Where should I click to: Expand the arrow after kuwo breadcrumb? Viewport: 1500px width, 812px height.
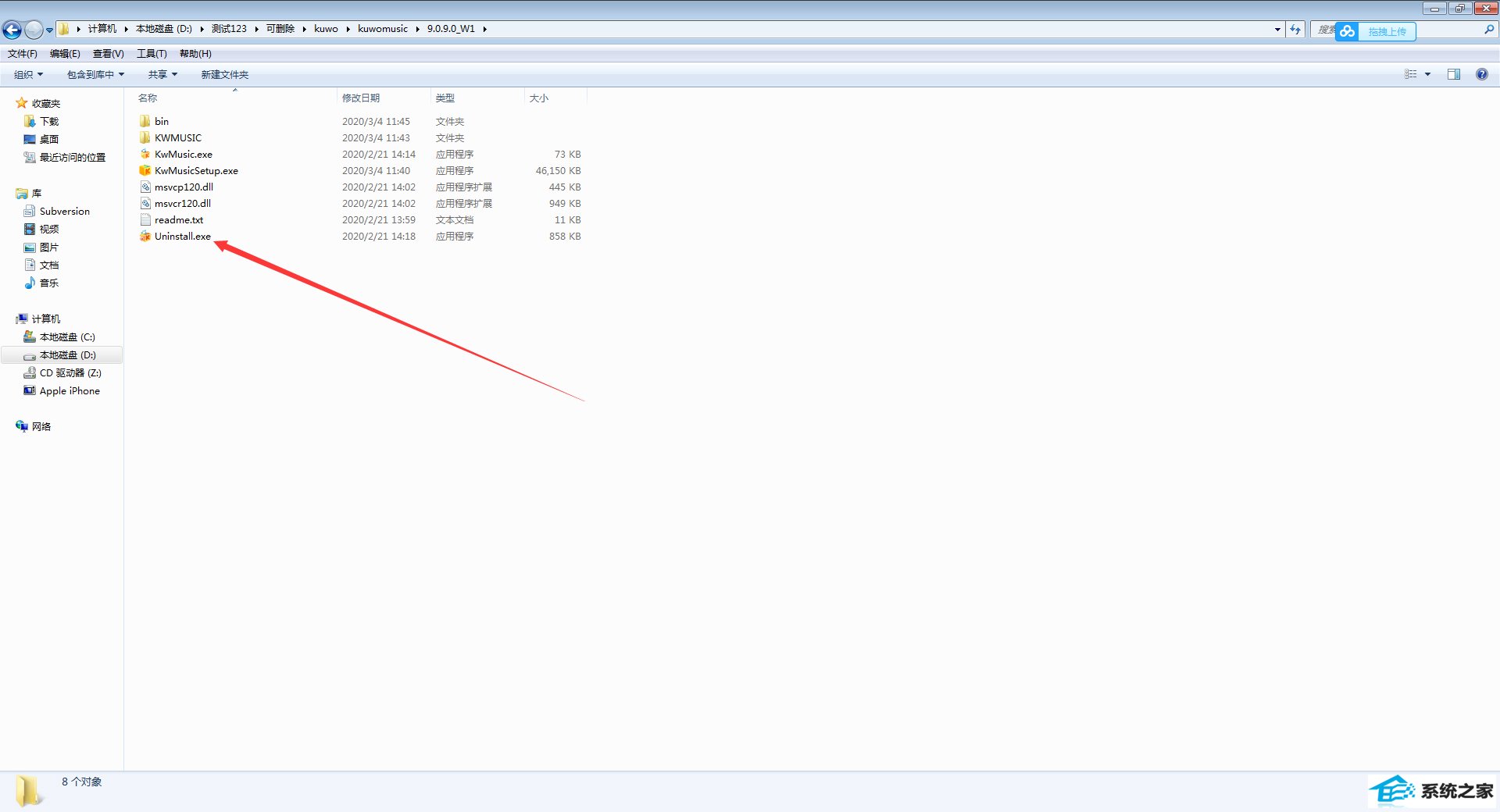(x=348, y=29)
